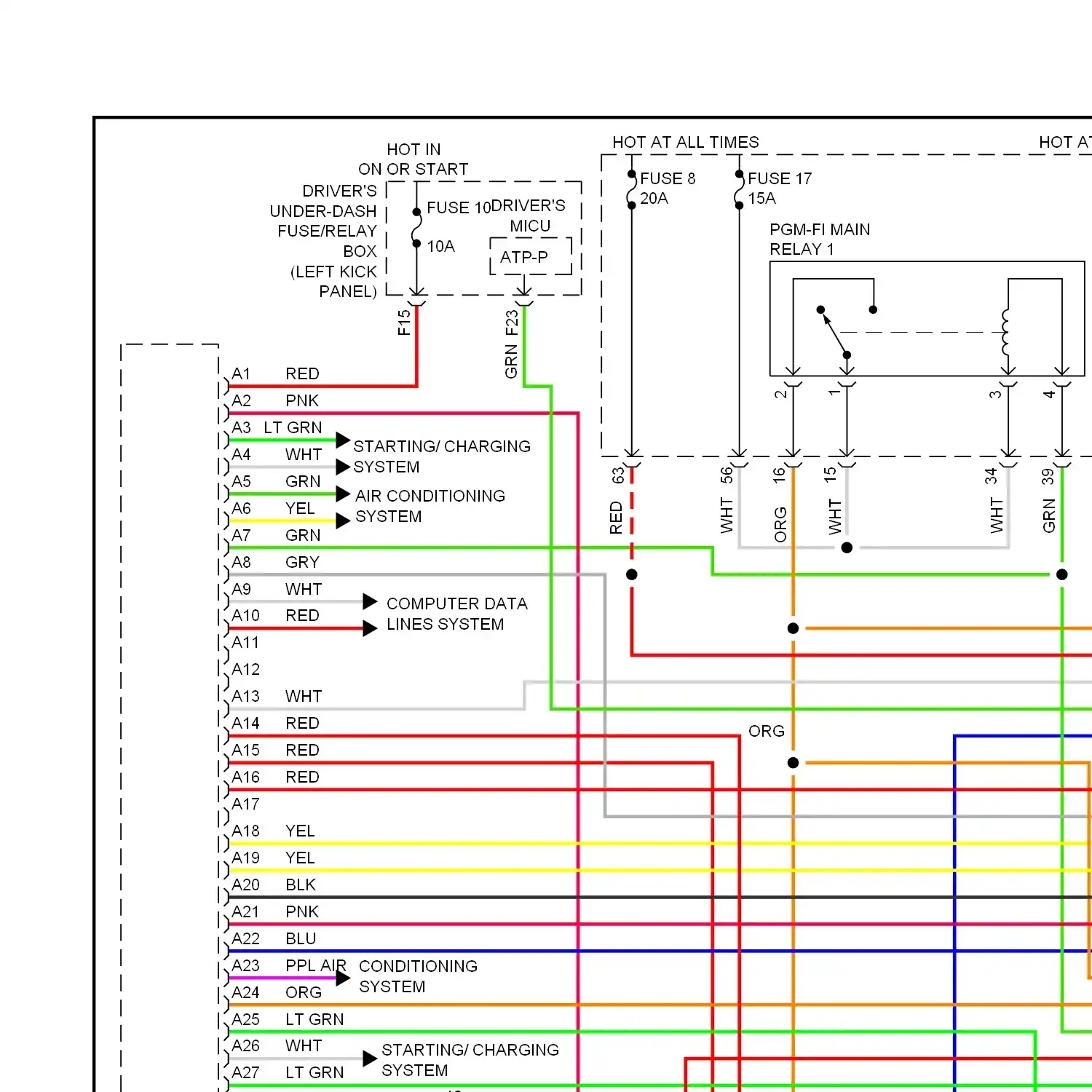Click the DRIVER'S MICU label
The image size is (1092, 1092).
529,215
